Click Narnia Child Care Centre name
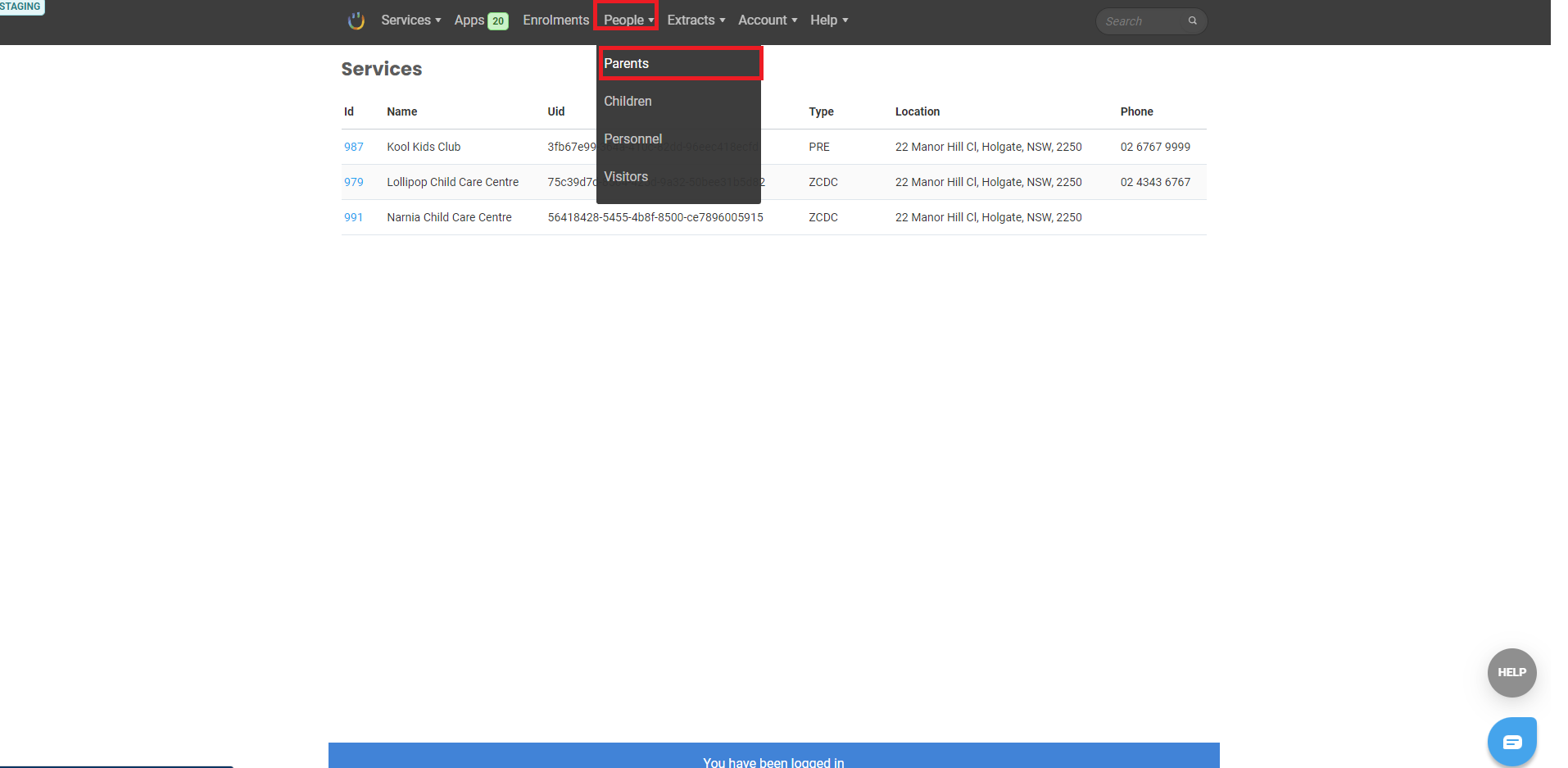This screenshot has height=768, width=1568. (x=449, y=217)
